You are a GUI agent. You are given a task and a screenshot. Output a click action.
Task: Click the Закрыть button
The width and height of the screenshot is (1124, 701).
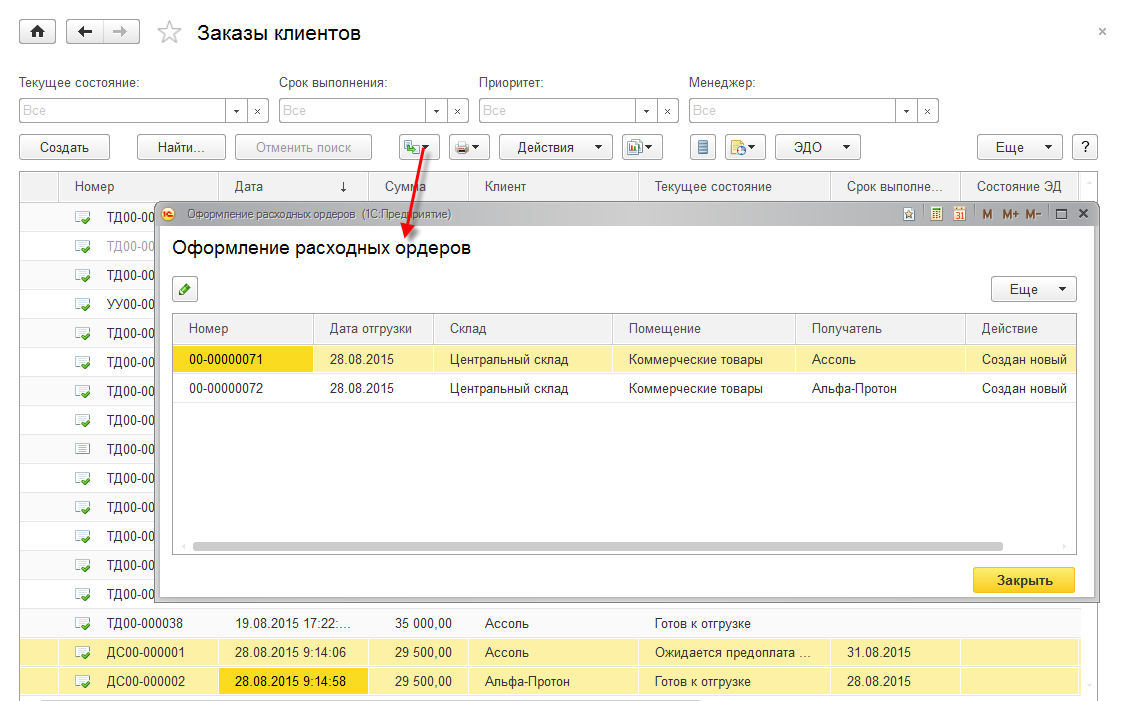tap(1023, 580)
